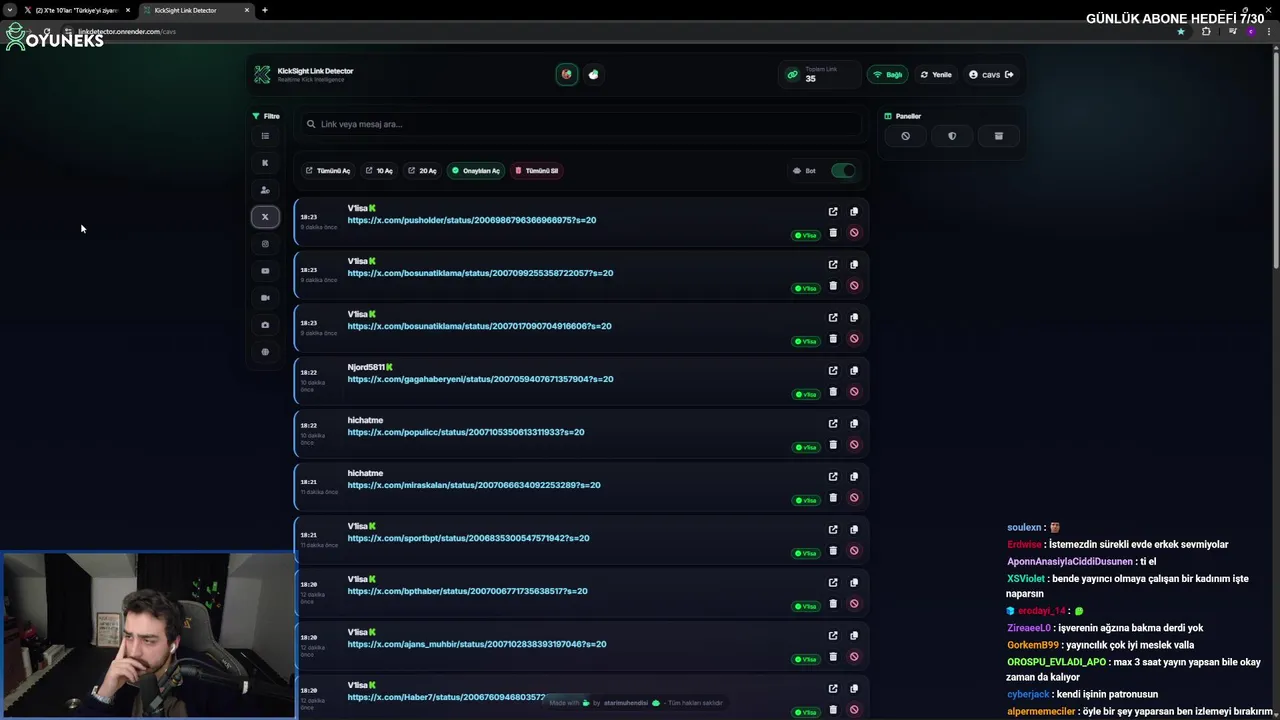Open sportbpt link external icon

coord(833,530)
